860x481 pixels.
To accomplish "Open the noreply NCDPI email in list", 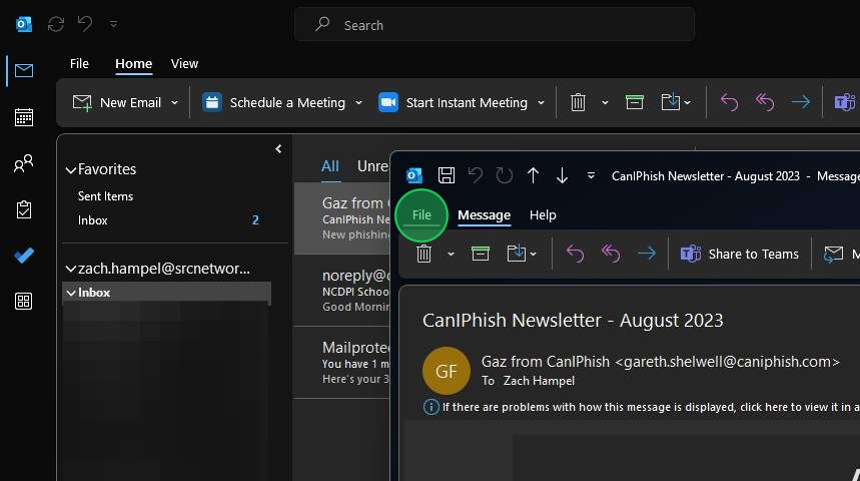I will (342, 291).
